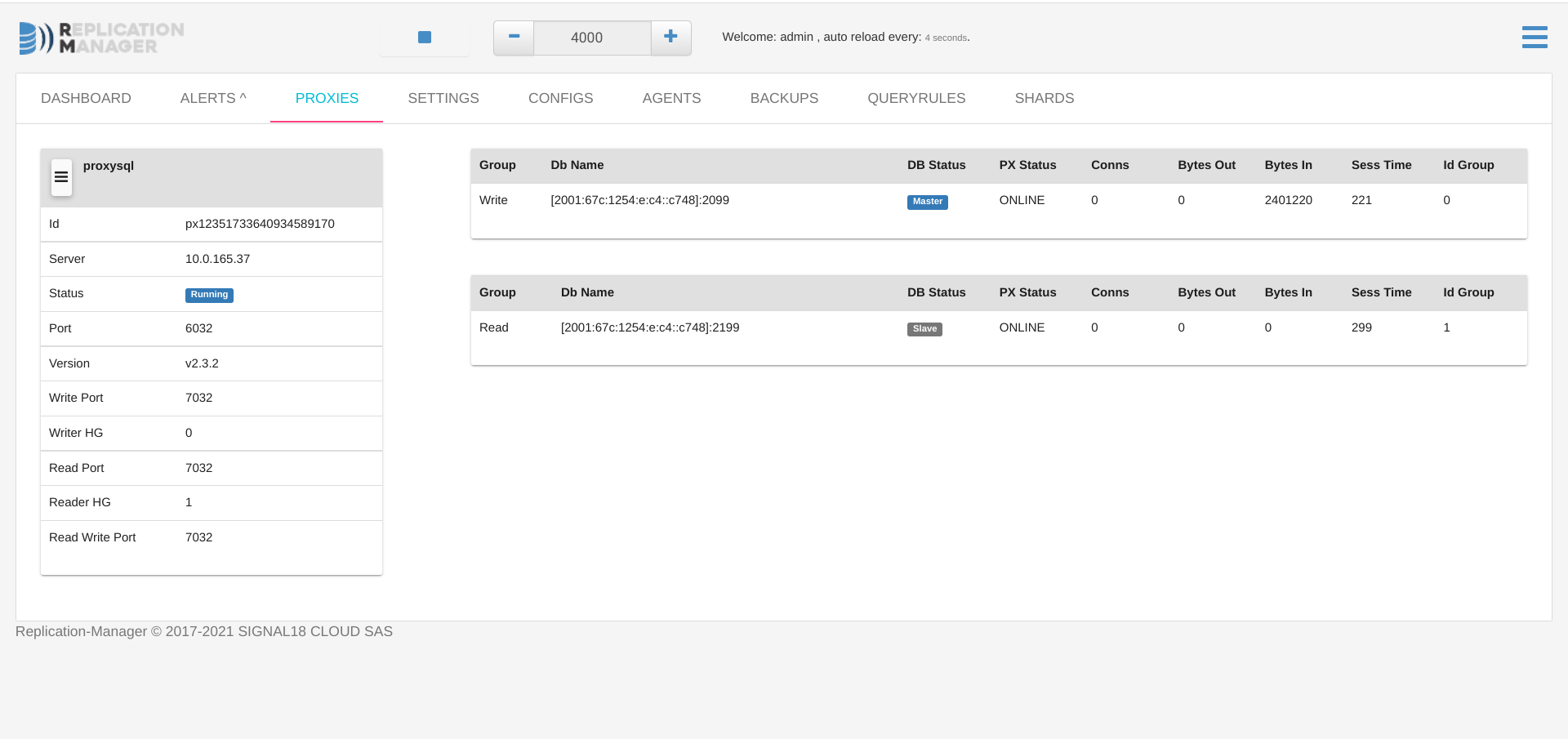Click the 4 seconds auto reload text
1568x739 pixels.
point(946,38)
